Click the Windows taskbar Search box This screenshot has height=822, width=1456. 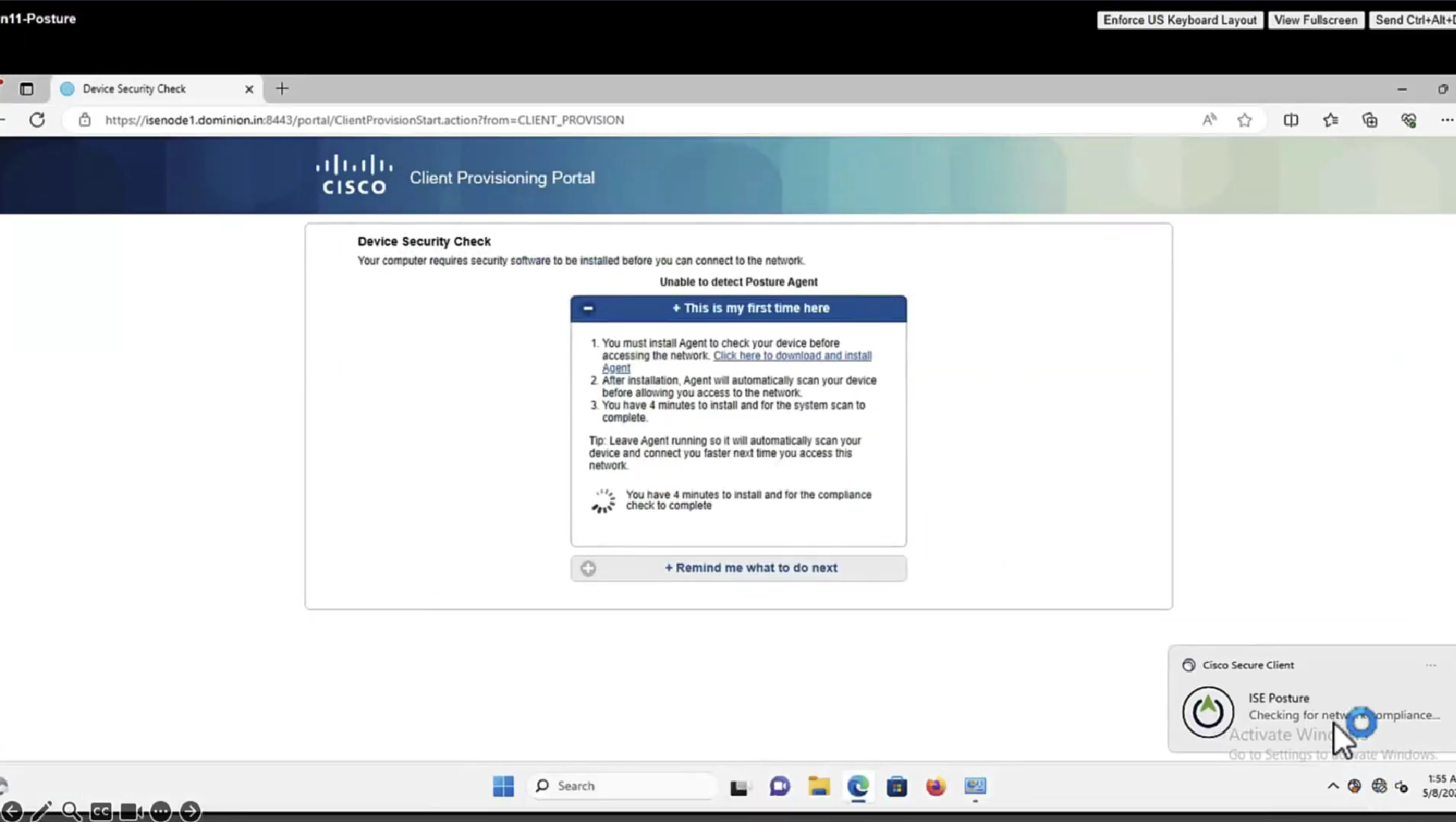click(x=623, y=786)
